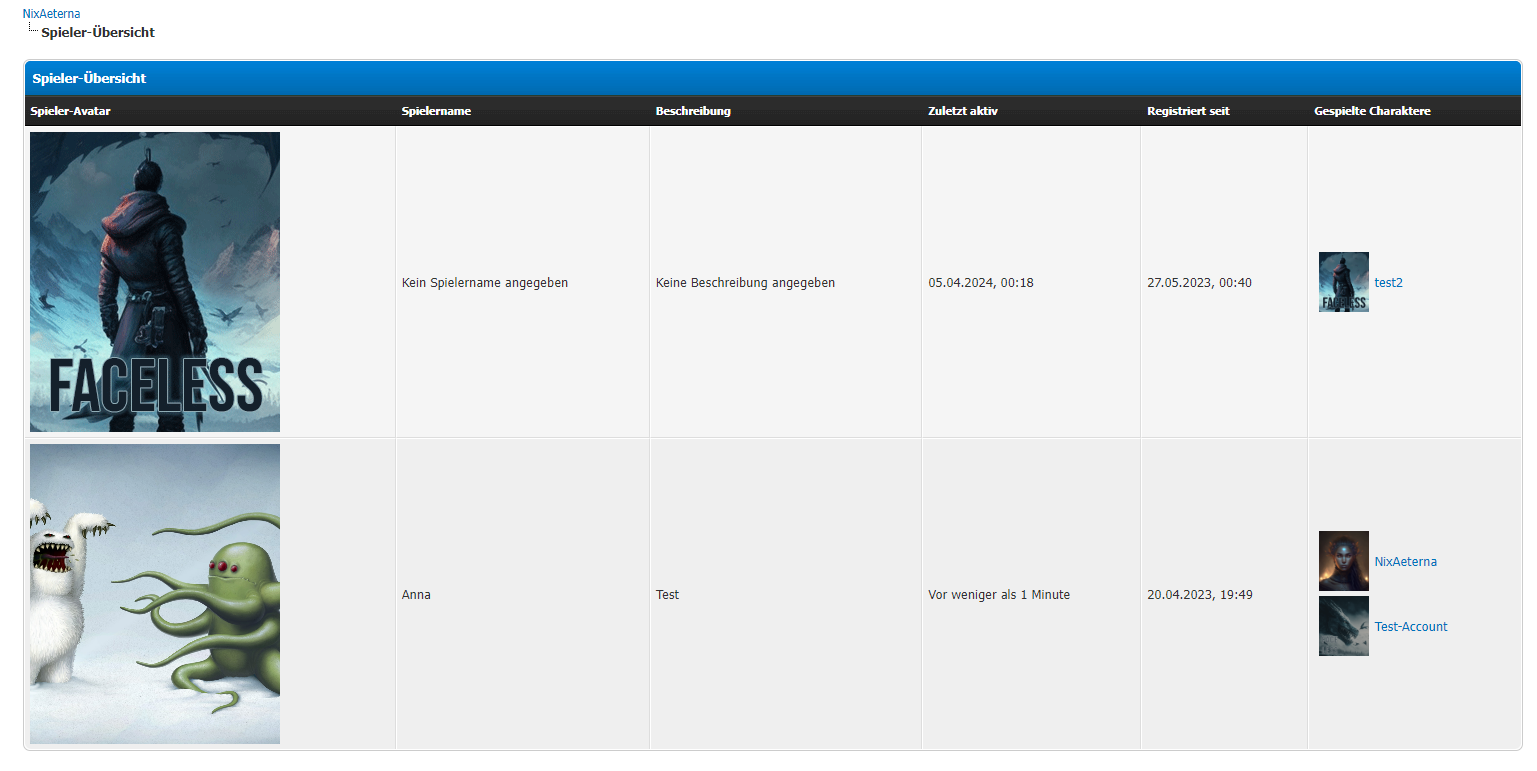The width and height of the screenshot is (1537, 771).
Task: Click the '27.05.2023, 00:40' registration date
Action: tap(1199, 283)
